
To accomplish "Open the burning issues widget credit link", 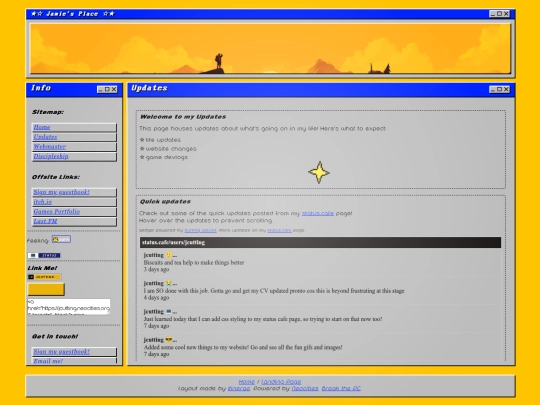I will (200, 230).
